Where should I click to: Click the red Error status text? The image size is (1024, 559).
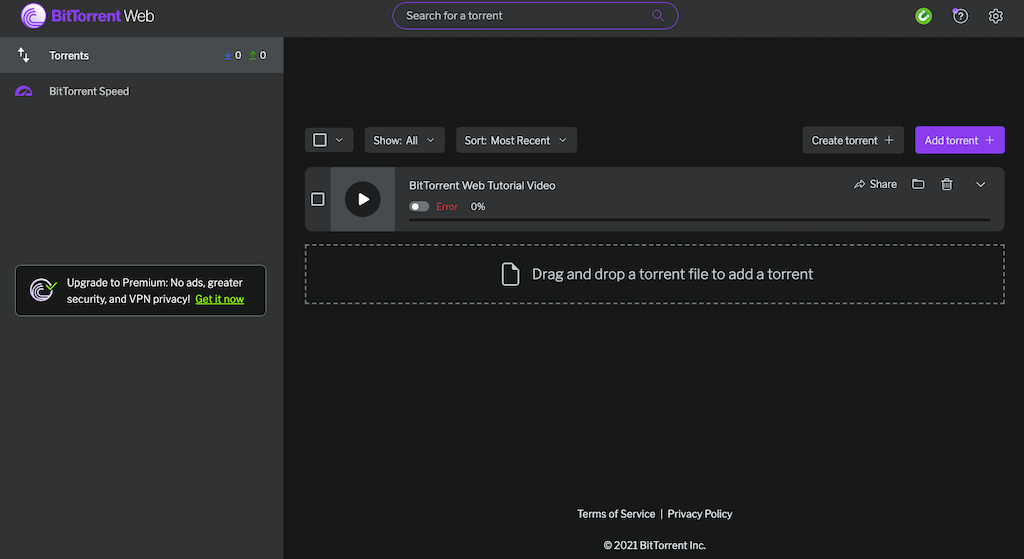point(447,206)
